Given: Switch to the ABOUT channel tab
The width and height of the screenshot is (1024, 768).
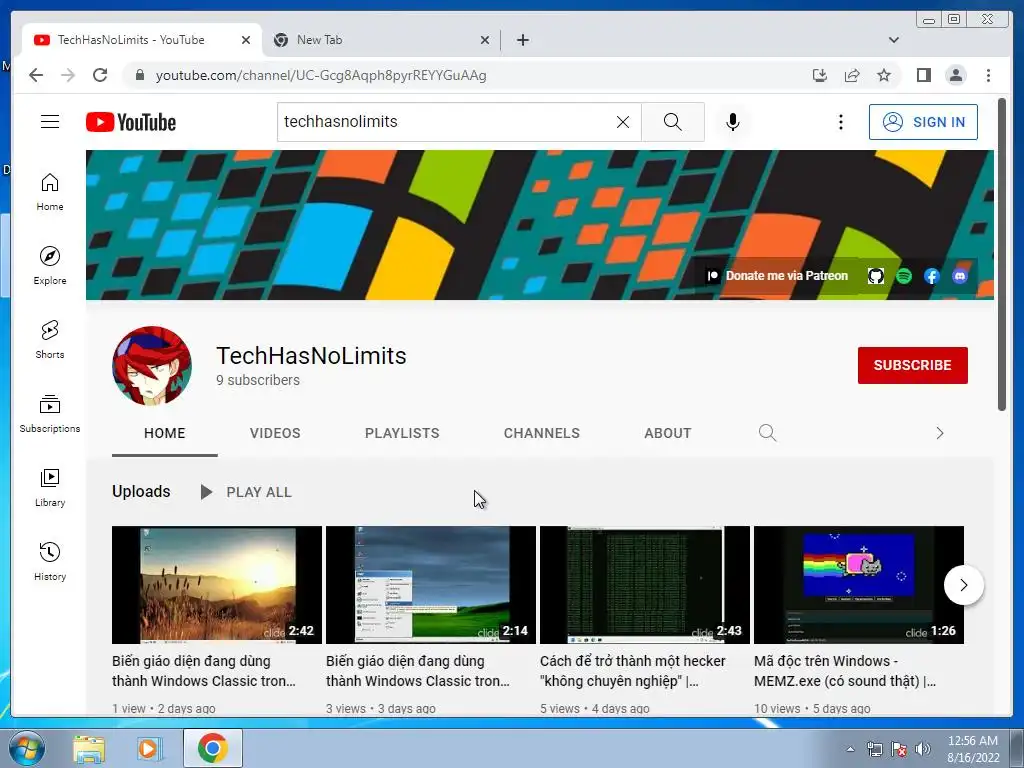Looking at the screenshot, I should (667, 433).
